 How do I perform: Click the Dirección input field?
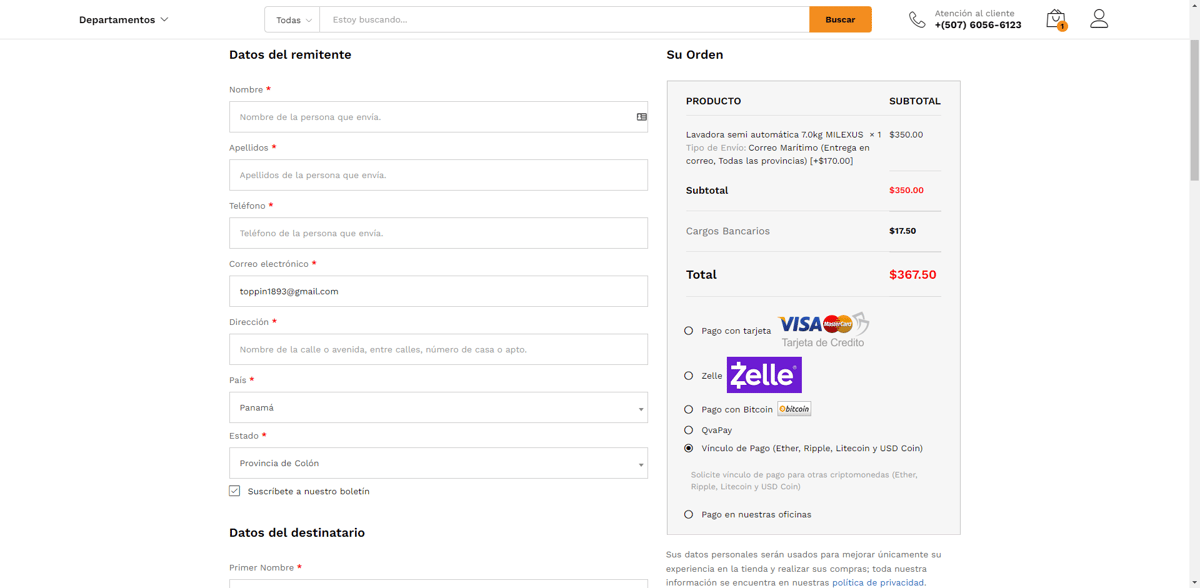438,350
